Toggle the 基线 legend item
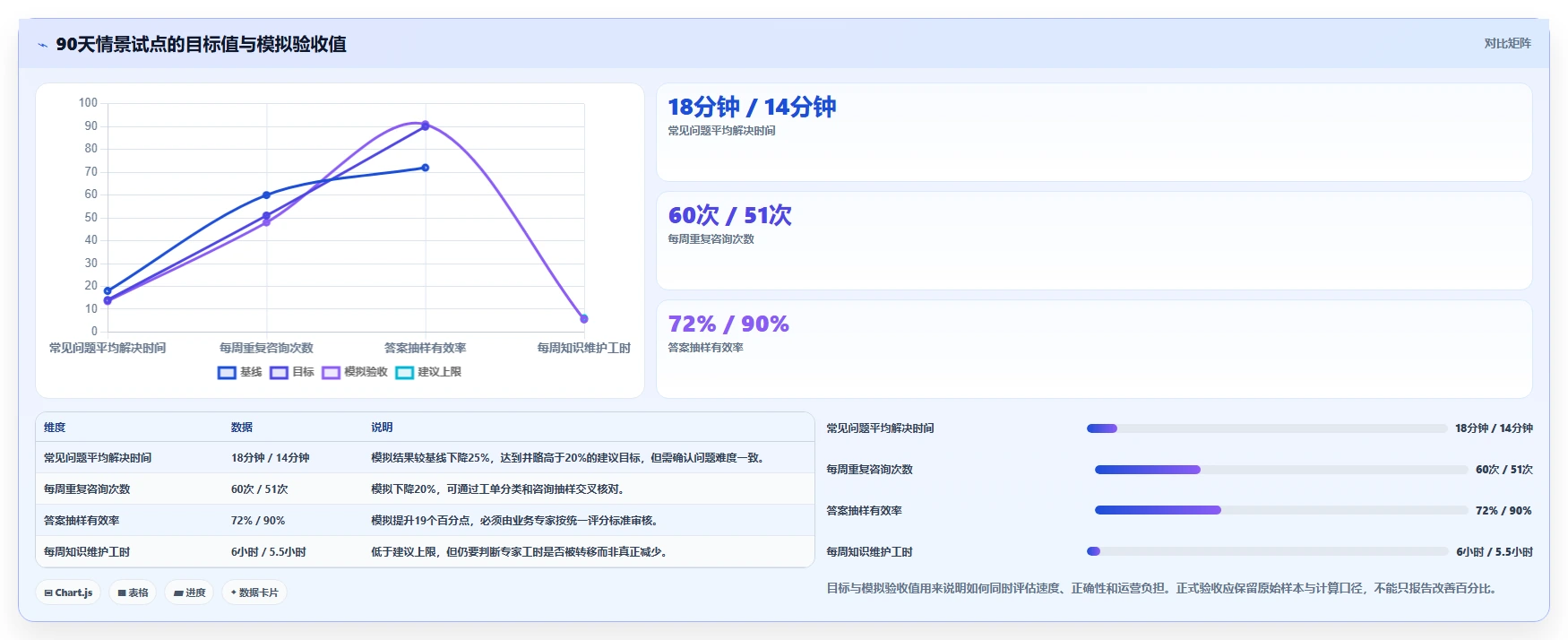The height and width of the screenshot is (640, 1568). pyautogui.click(x=240, y=372)
